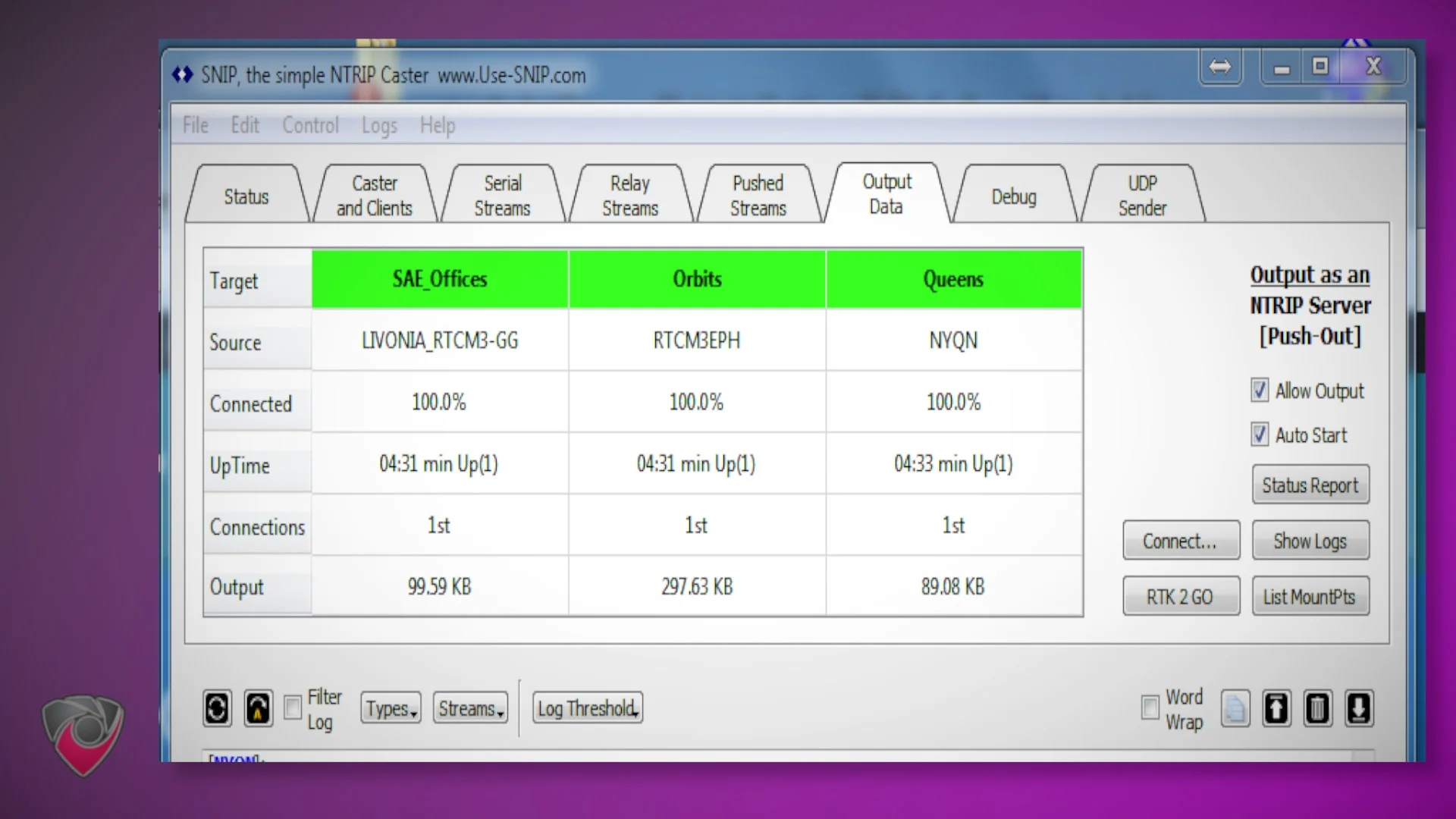The width and height of the screenshot is (1456, 819).
Task: Minimize the SNIP window
Action: (x=1282, y=68)
